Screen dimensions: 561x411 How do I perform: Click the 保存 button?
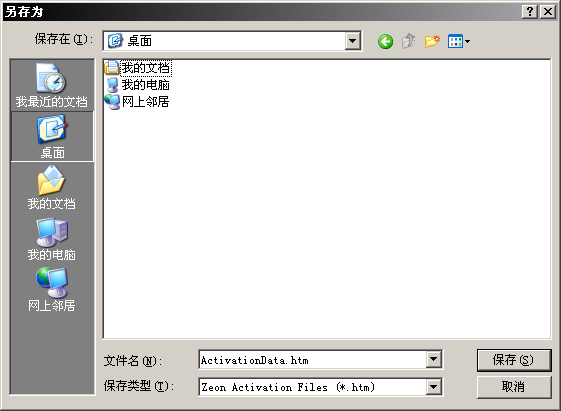click(x=514, y=360)
